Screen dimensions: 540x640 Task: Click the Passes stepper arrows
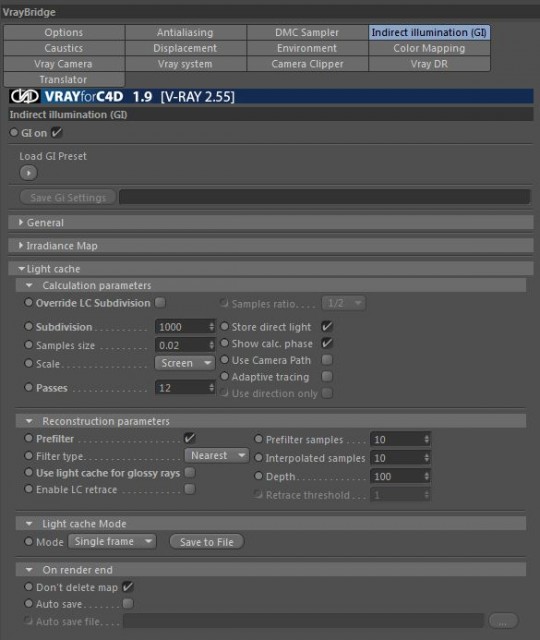(211, 387)
